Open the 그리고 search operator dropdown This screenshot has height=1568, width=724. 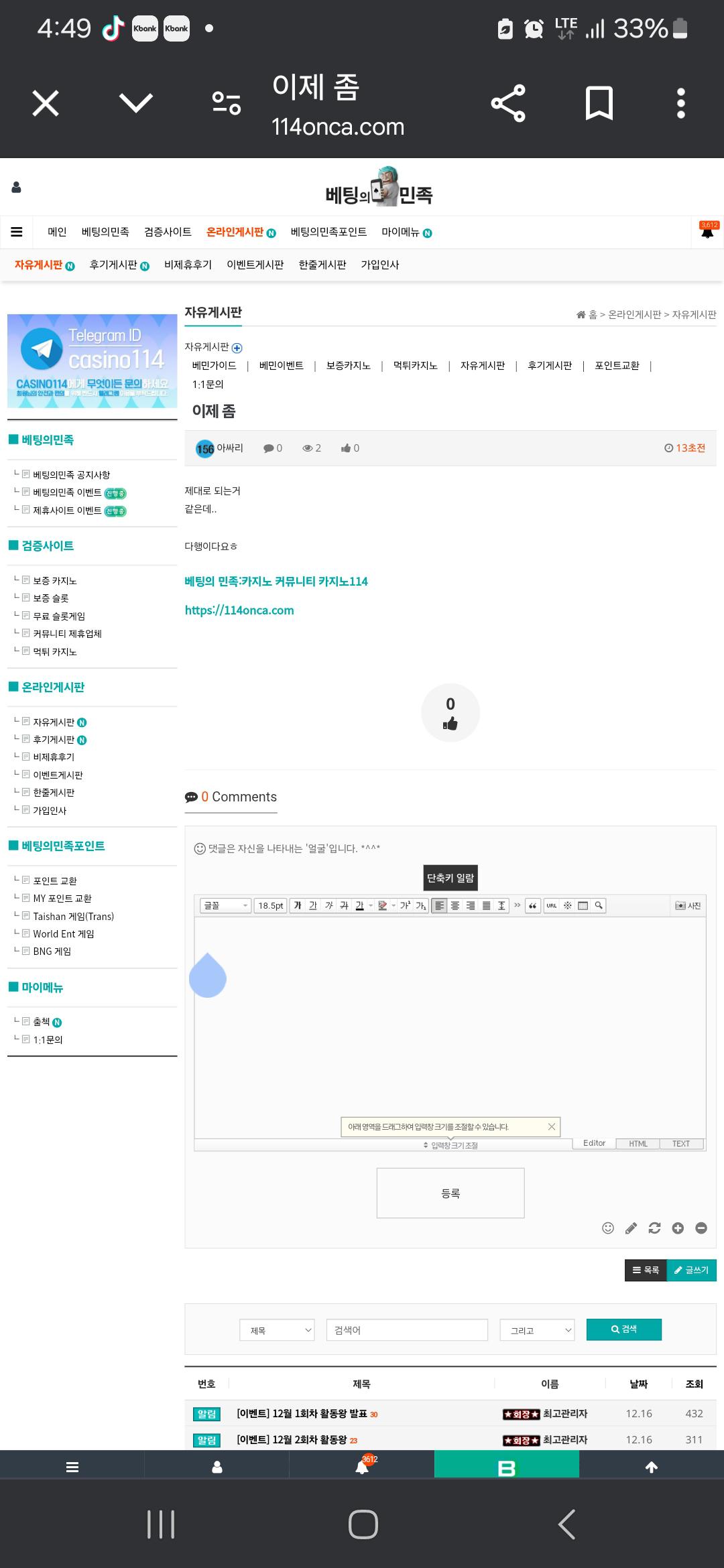(538, 1330)
